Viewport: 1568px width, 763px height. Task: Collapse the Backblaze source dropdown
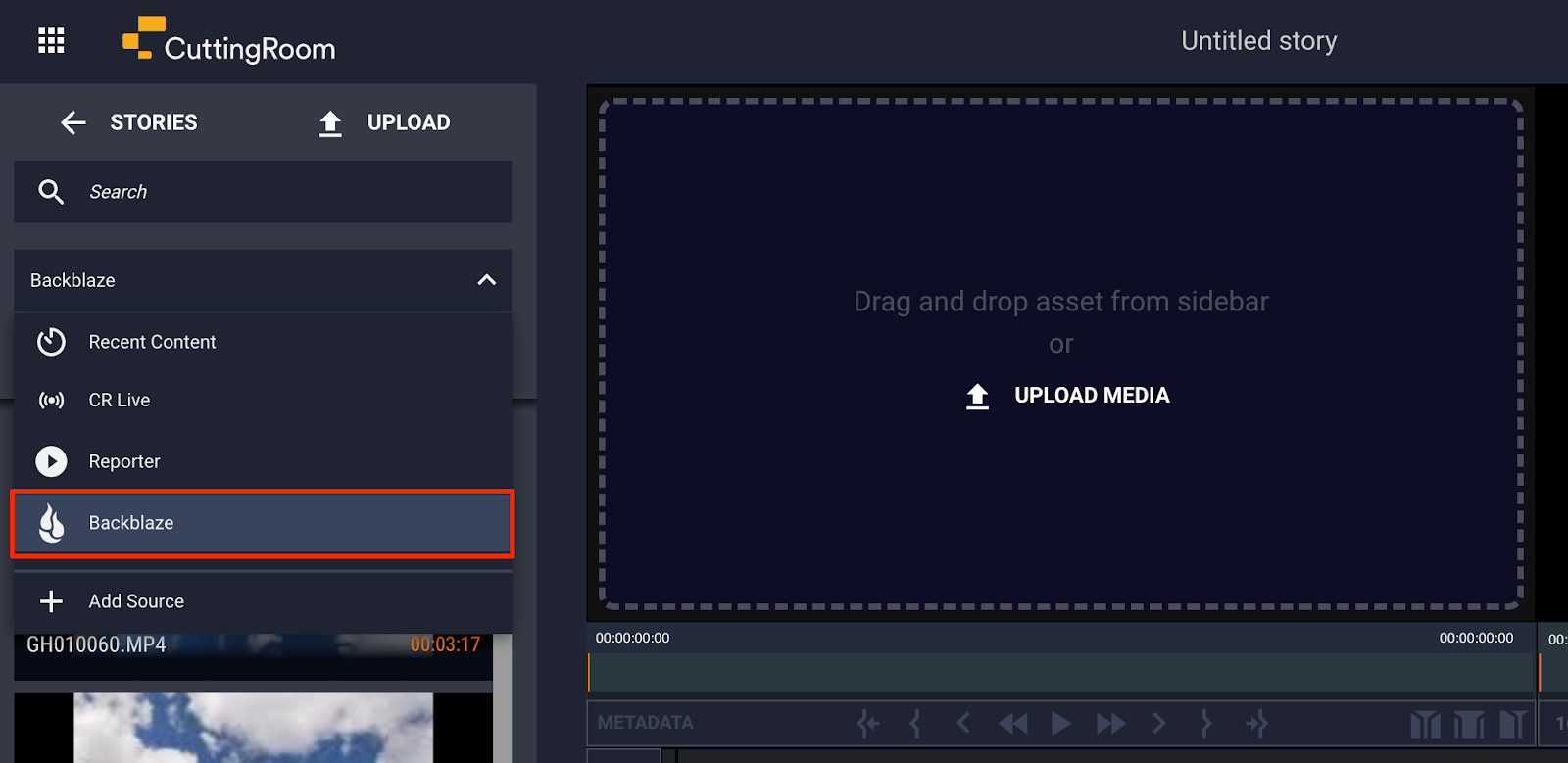[x=263, y=280]
